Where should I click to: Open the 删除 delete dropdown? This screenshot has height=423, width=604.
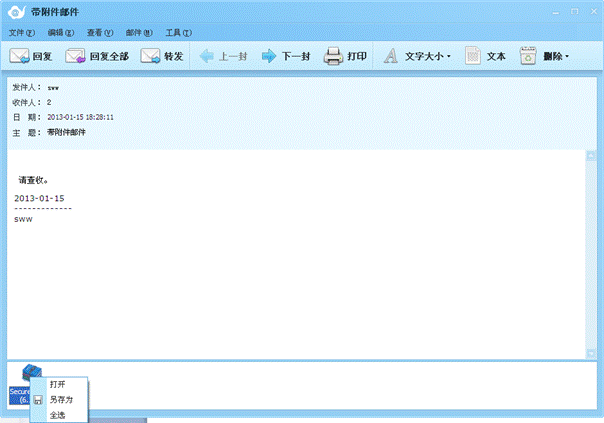point(567,57)
